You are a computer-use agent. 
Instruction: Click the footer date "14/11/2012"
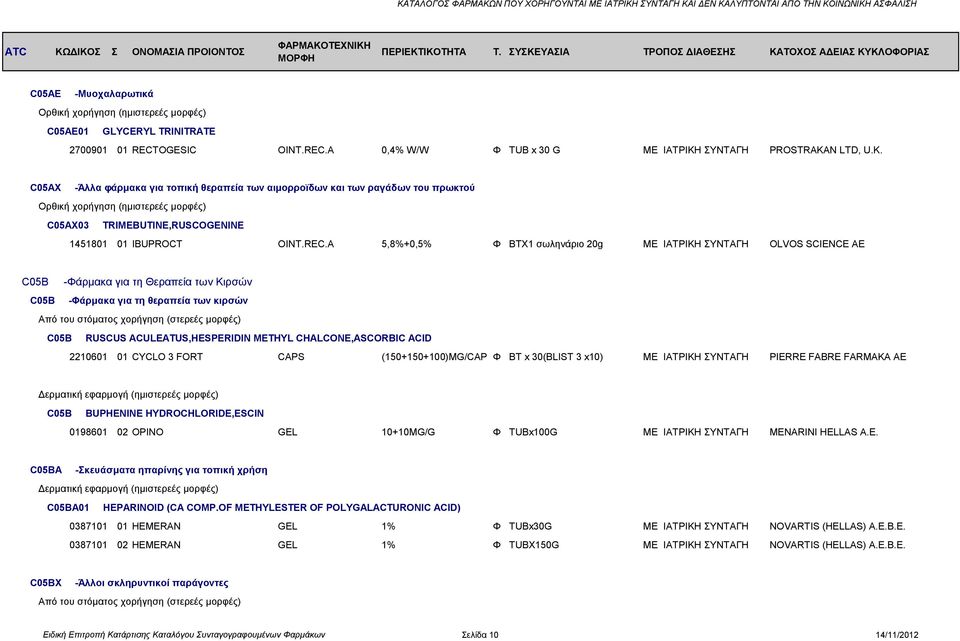[x=897, y=635]
